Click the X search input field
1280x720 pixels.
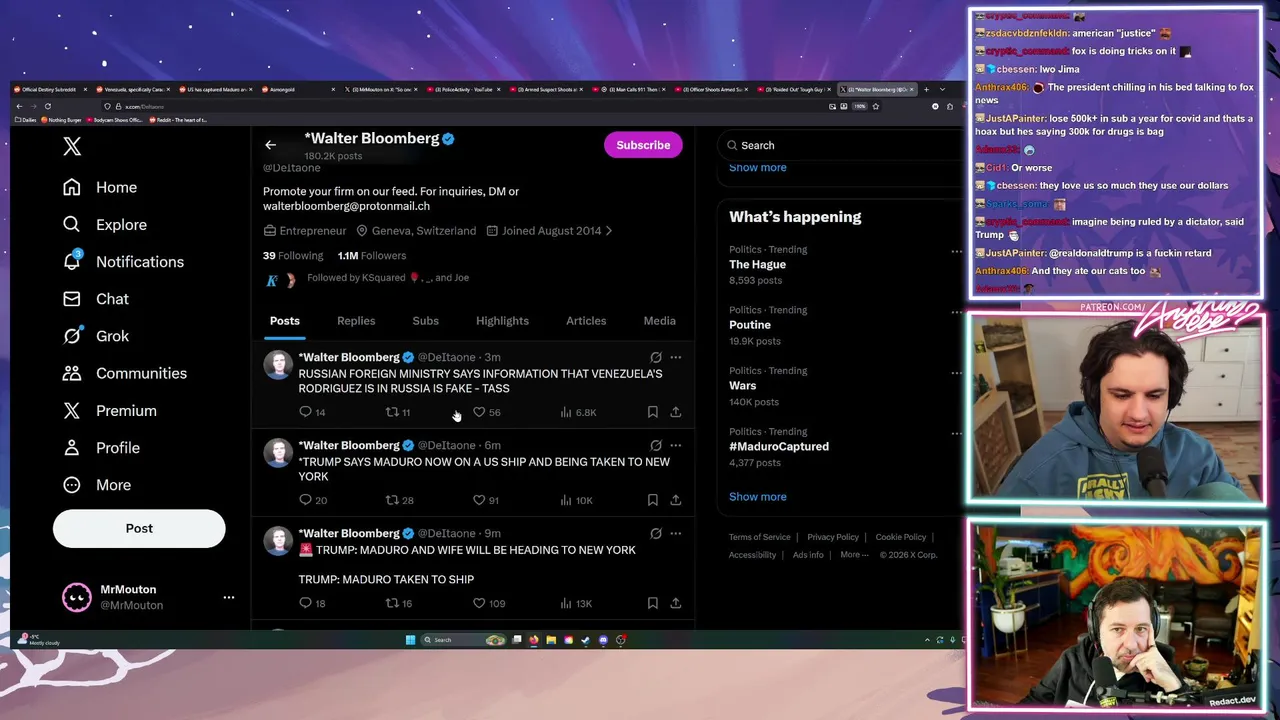[x=840, y=145]
